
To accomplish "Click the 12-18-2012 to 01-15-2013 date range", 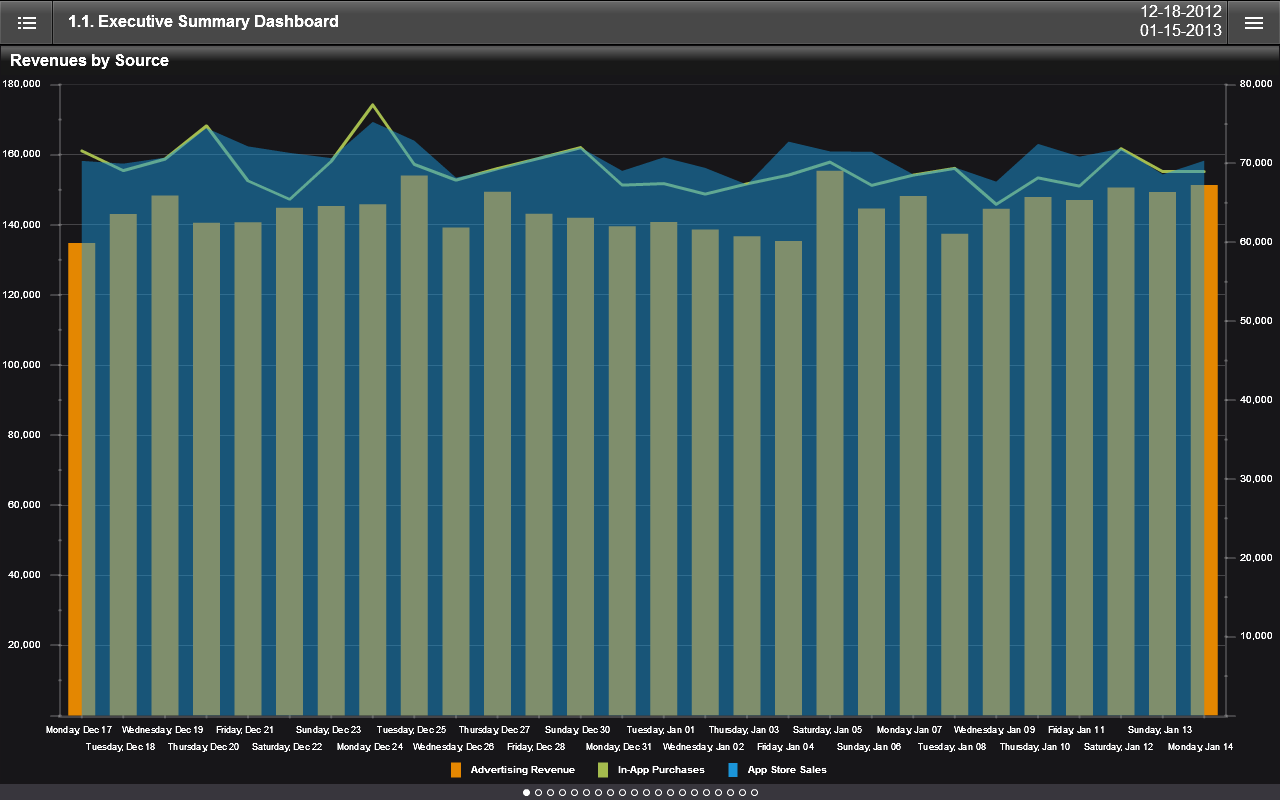I will coord(1181,21).
